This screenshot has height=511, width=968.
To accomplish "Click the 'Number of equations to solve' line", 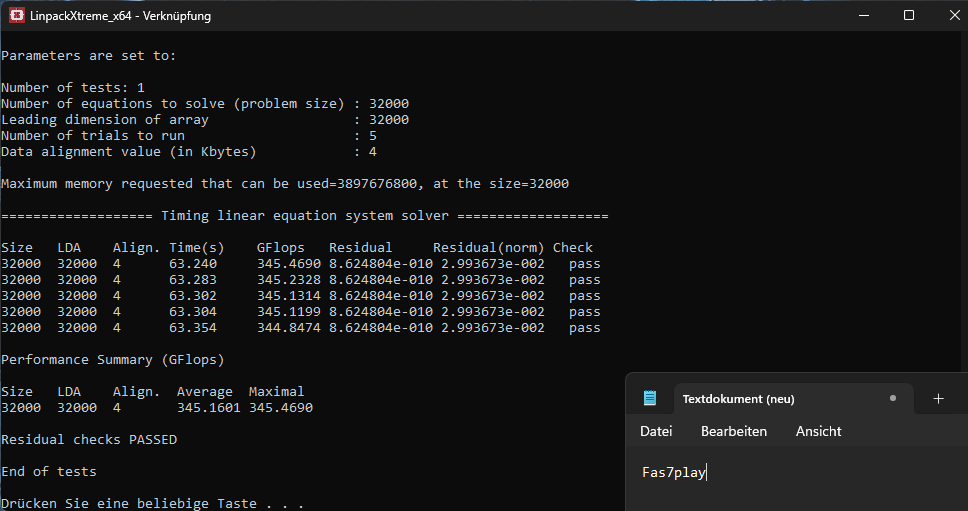I will click(x=205, y=104).
